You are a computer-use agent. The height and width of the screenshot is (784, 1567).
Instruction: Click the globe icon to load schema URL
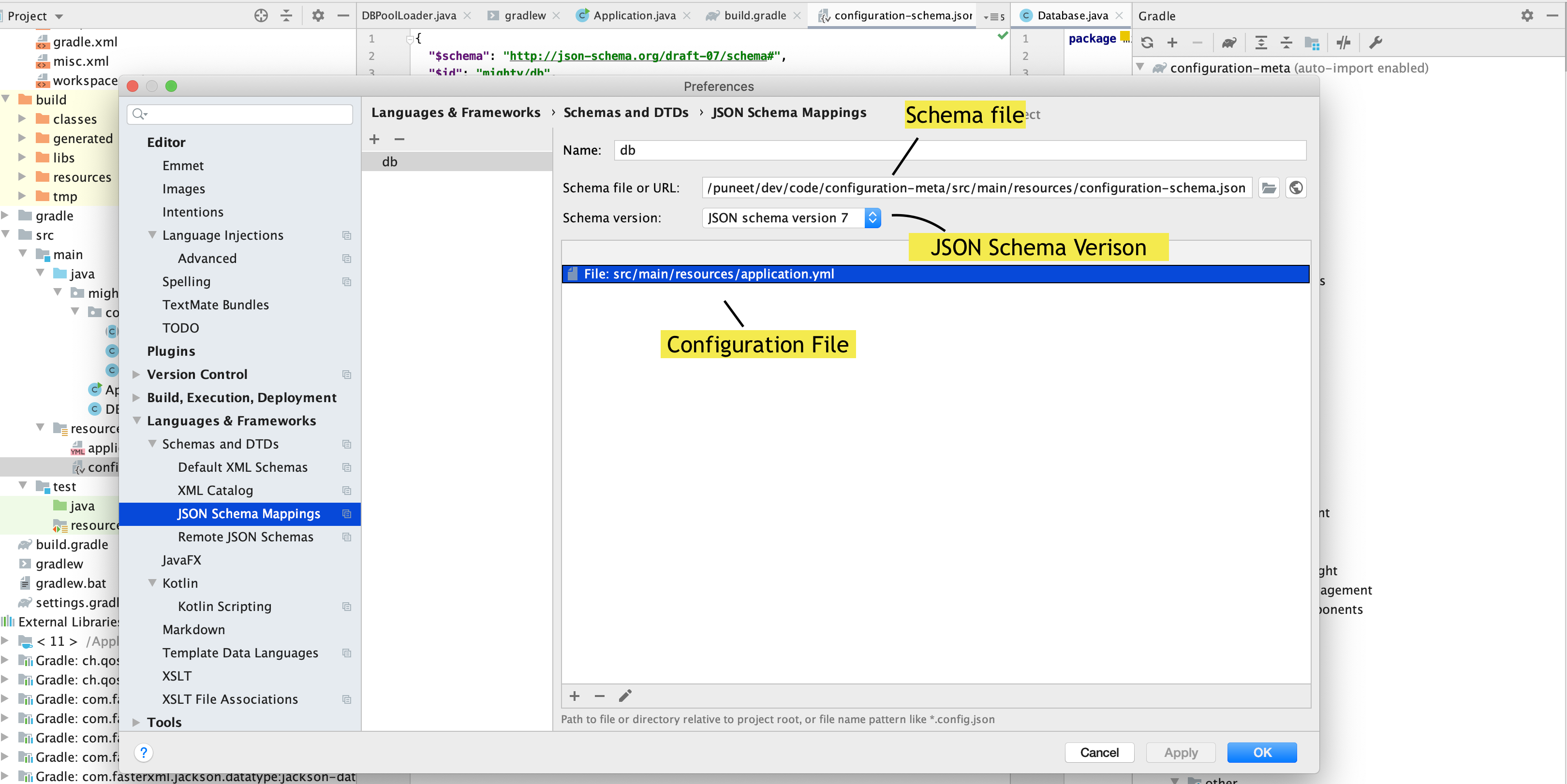click(1296, 188)
